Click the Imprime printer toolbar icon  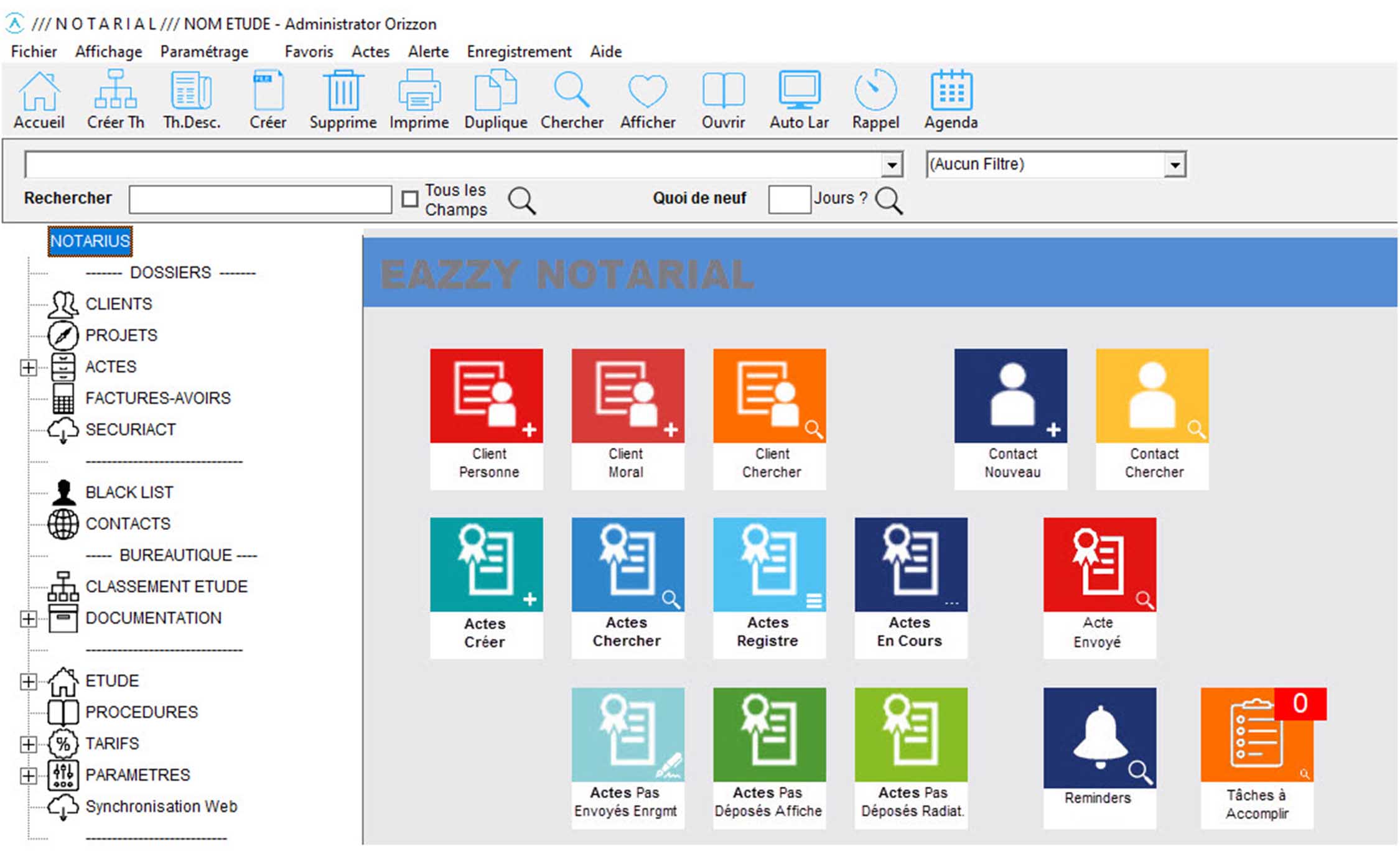coord(419,100)
